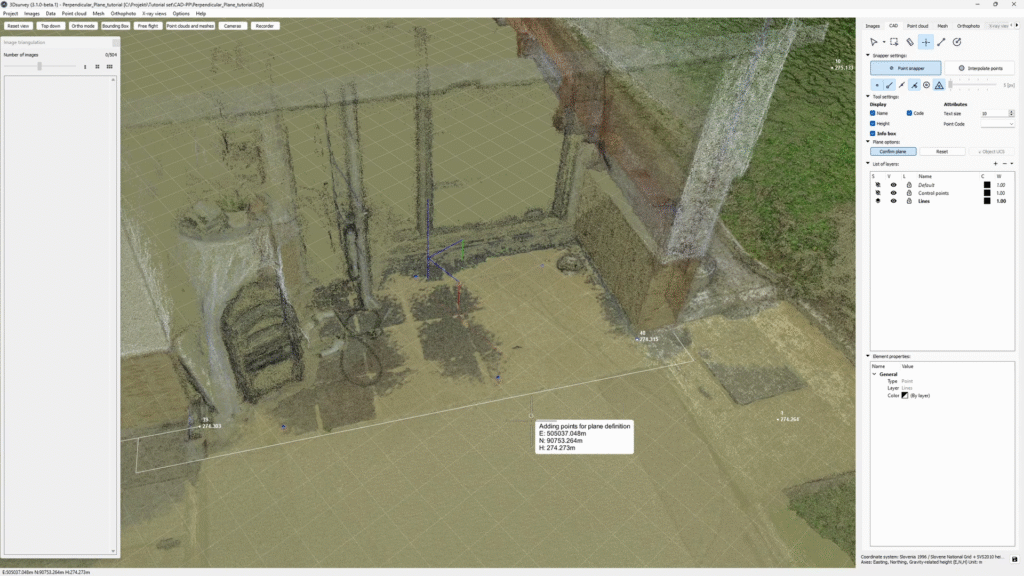Image resolution: width=1024 pixels, height=576 pixels.
Task: Open color swatch of Default layer
Action: (987, 185)
